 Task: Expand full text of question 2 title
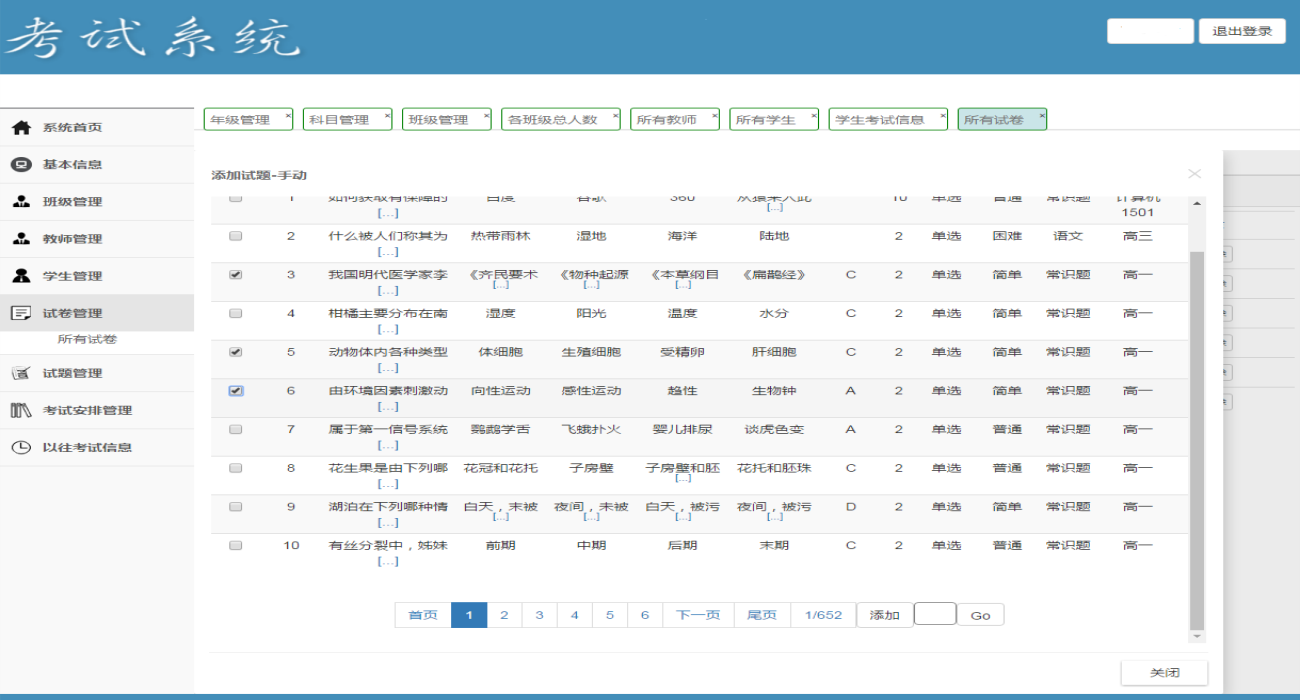pyautogui.click(x=388, y=252)
